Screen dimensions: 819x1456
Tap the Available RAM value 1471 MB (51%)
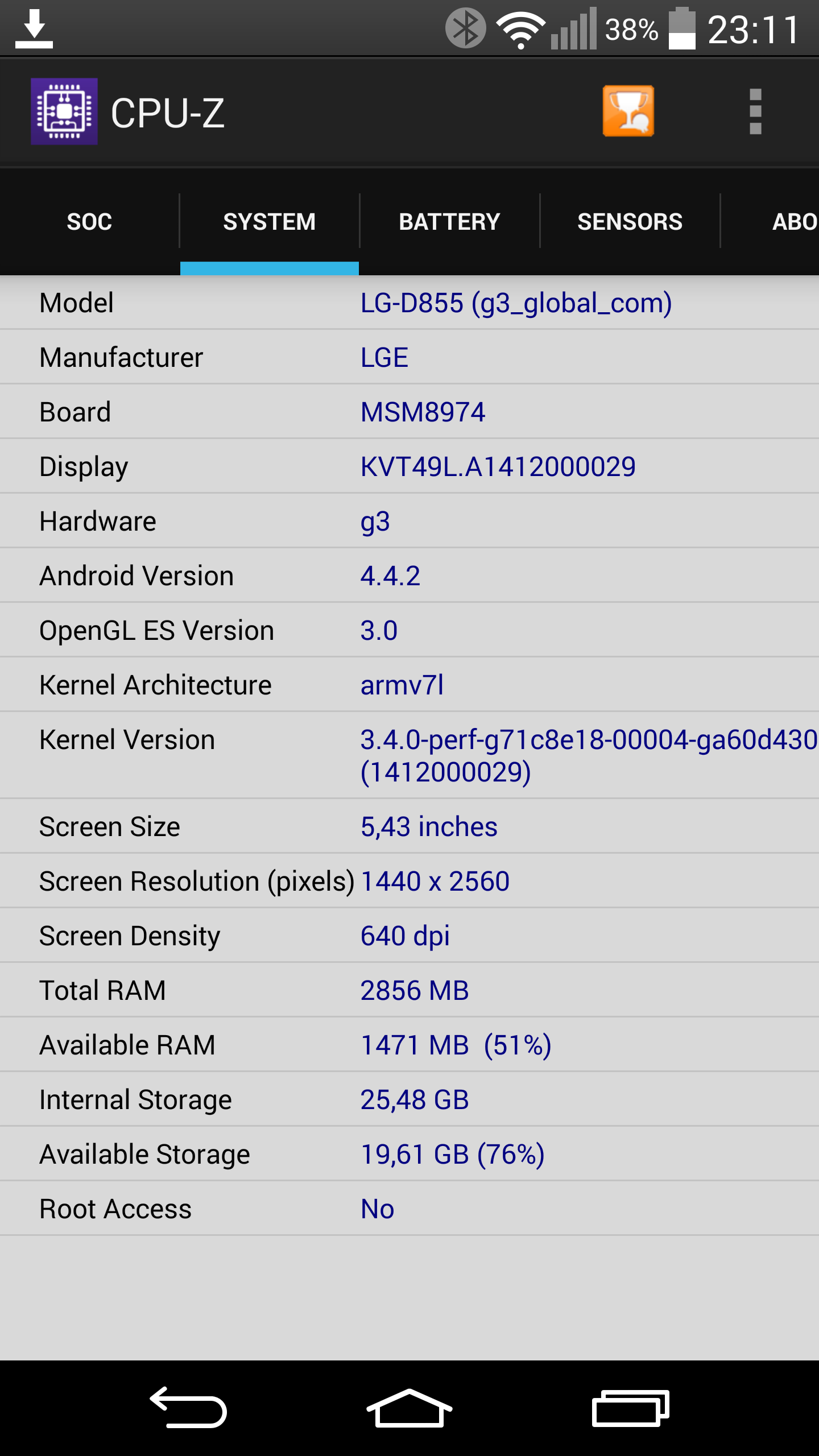pyautogui.click(x=456, y=1045)
